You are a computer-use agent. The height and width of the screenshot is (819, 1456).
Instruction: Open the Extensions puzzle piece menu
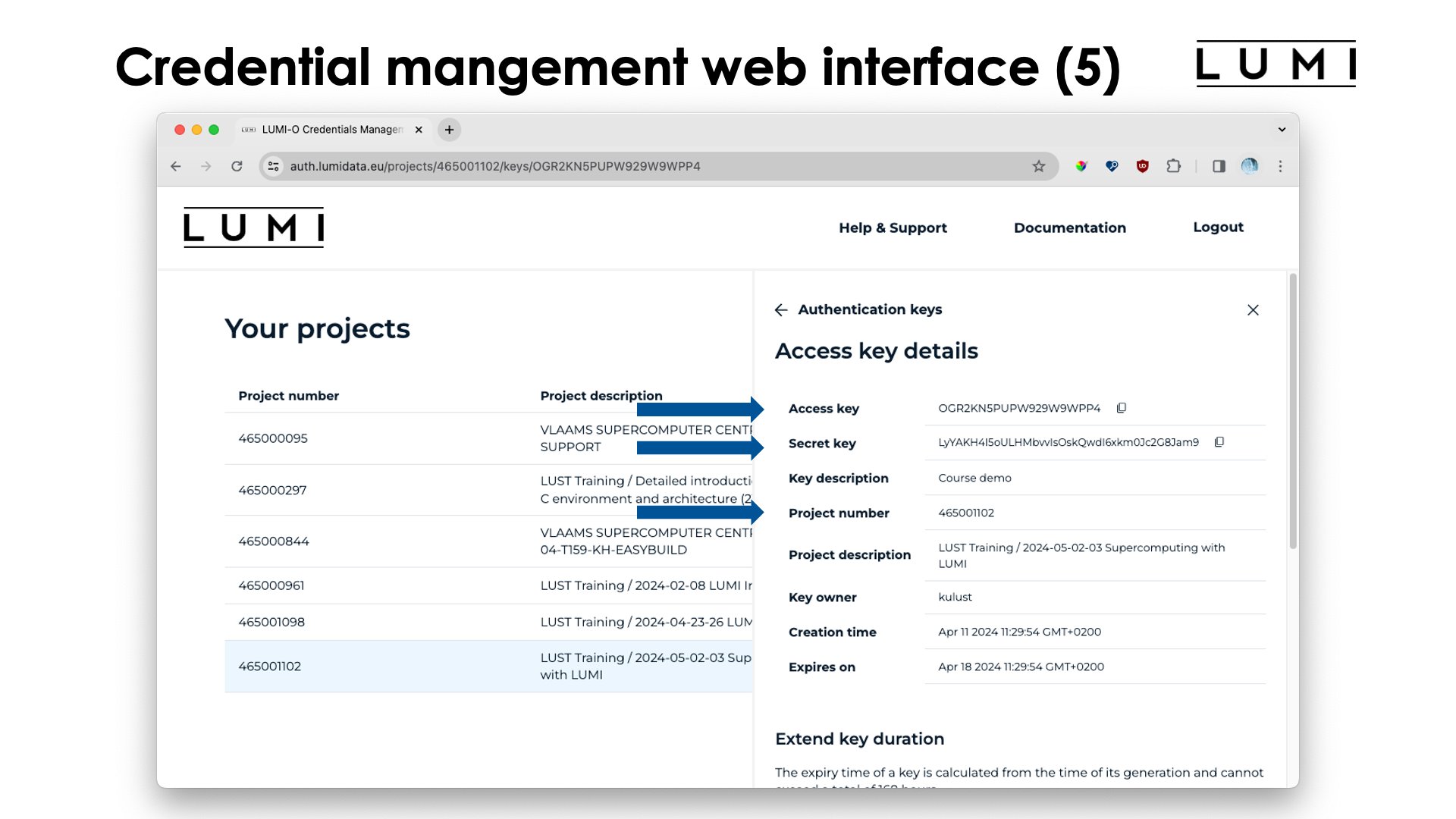[x=1174, y=166]
